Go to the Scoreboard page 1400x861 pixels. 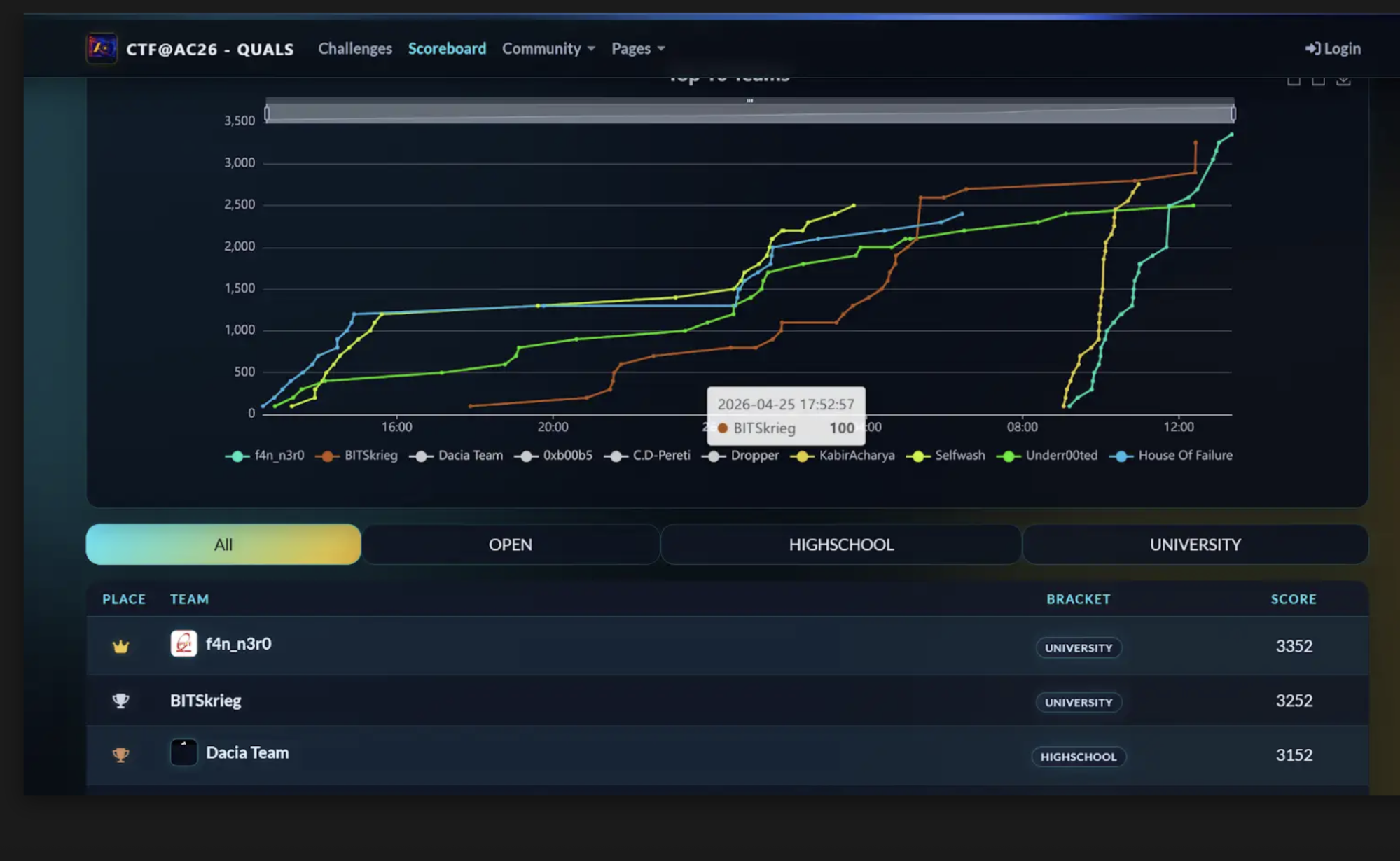(447, 48)
